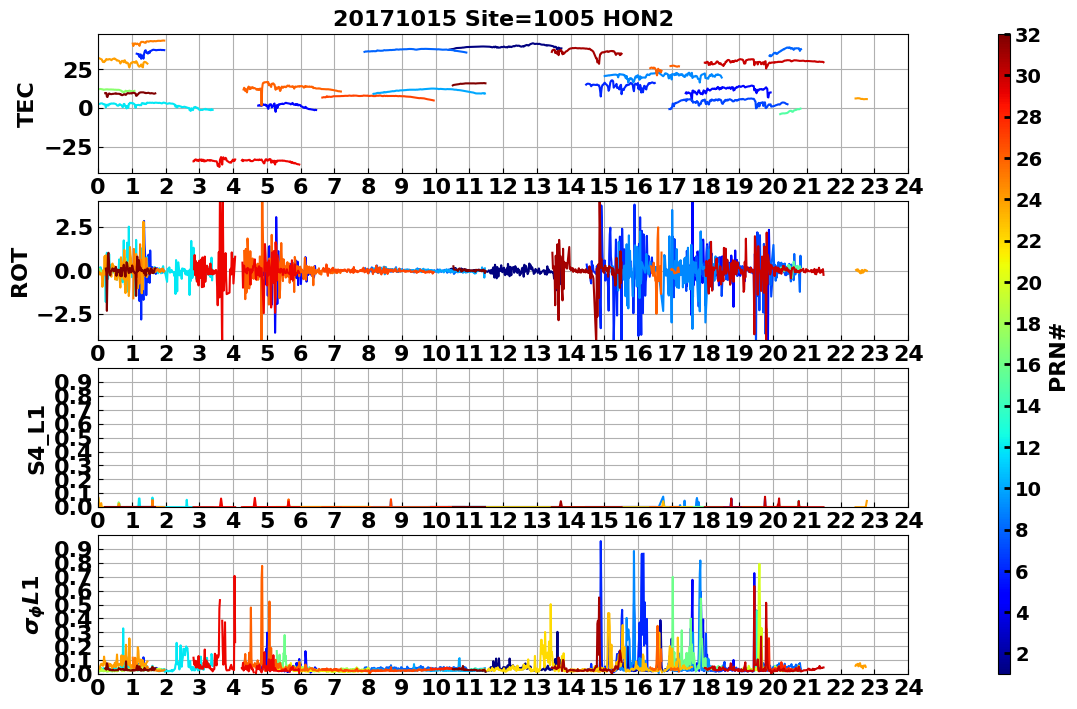Click the hour 3 tick under the ROT panel

click(x=199, y=353)
